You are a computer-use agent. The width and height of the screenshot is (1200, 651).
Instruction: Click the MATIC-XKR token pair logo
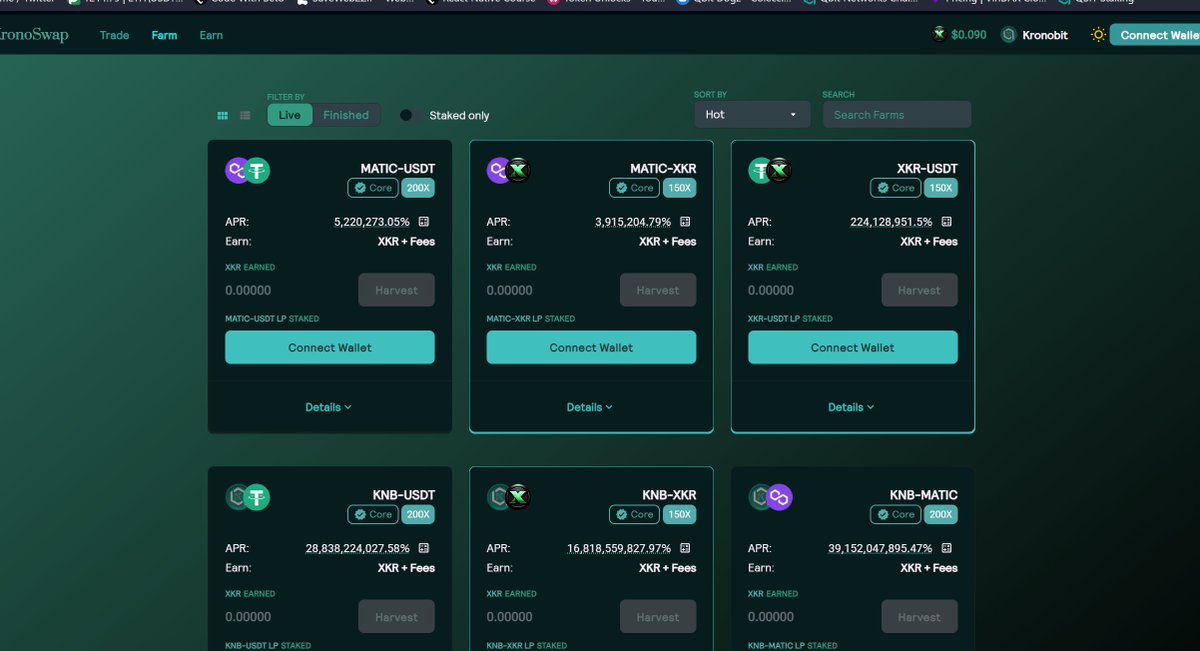click(x=509, y=171)
